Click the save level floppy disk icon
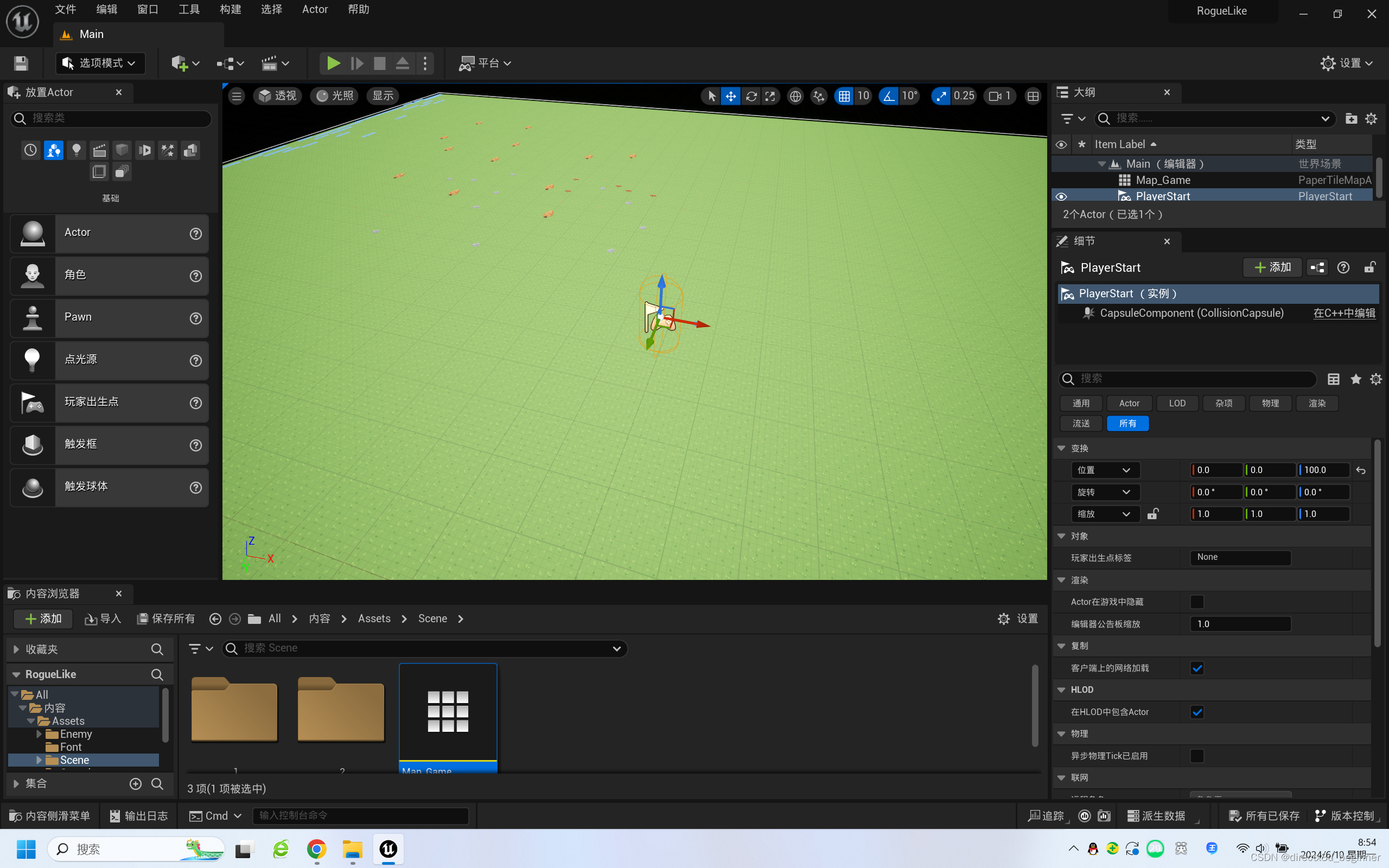The width and height of the screenshot is (1389, 868). (21, 63)
